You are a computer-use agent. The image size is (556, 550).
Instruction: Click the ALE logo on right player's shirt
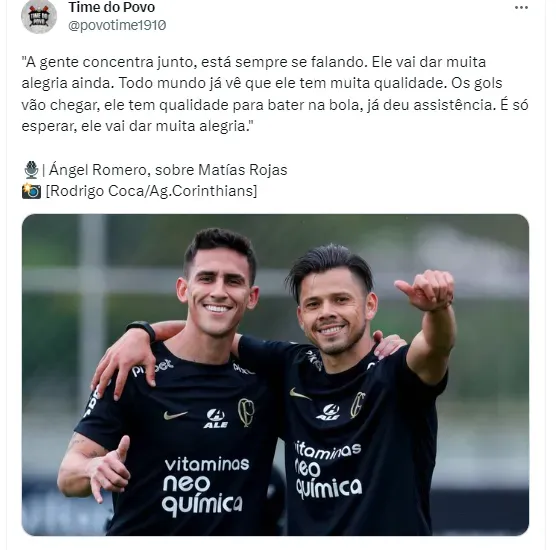[x=328, y=412]
